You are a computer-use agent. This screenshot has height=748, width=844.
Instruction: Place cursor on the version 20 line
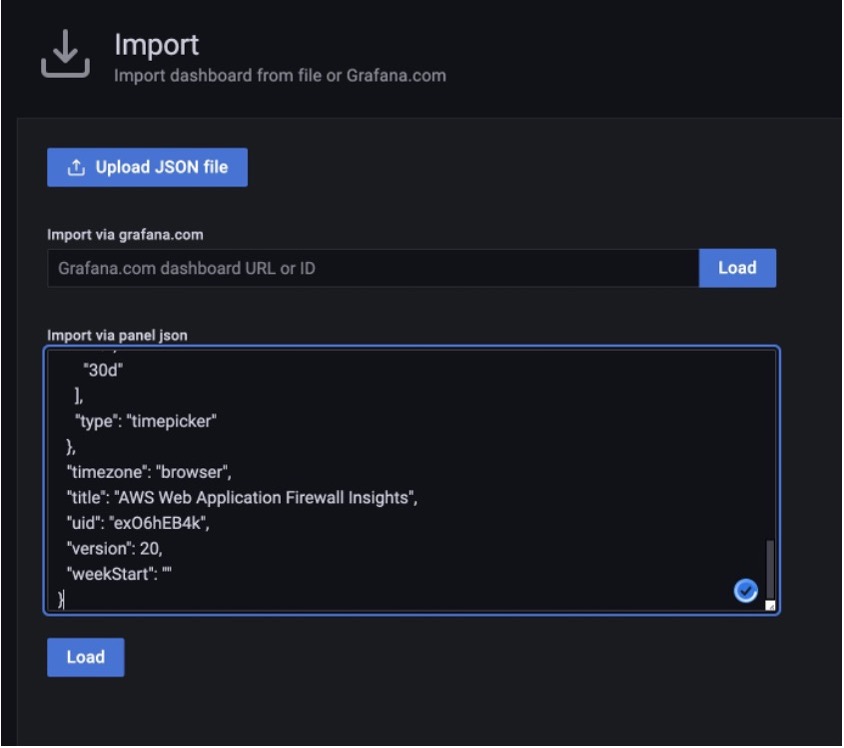coord(114,548)
